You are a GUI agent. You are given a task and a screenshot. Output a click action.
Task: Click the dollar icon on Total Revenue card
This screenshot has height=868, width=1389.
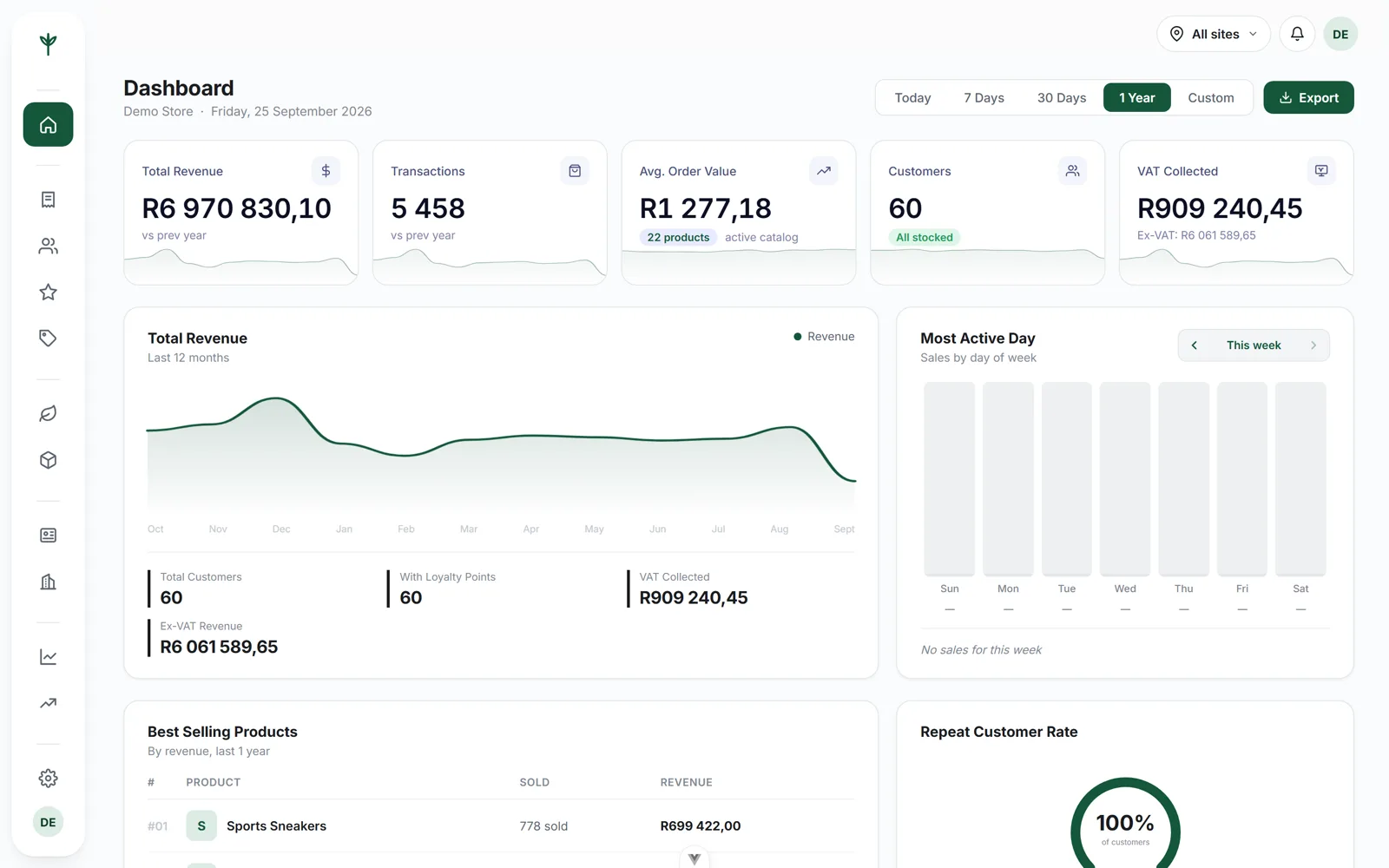tap(326, 171)
